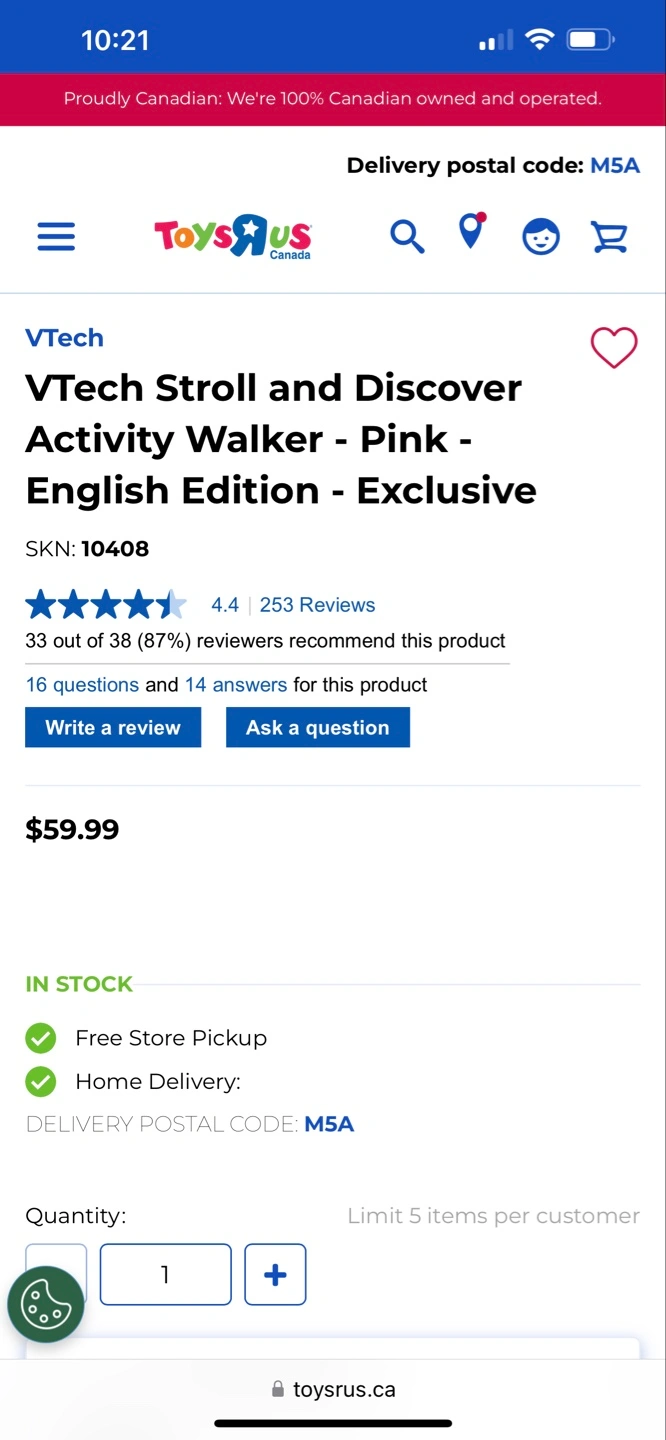Increase quantity with plus button
Screen dimensions: 666x1440
point(275,1274)
